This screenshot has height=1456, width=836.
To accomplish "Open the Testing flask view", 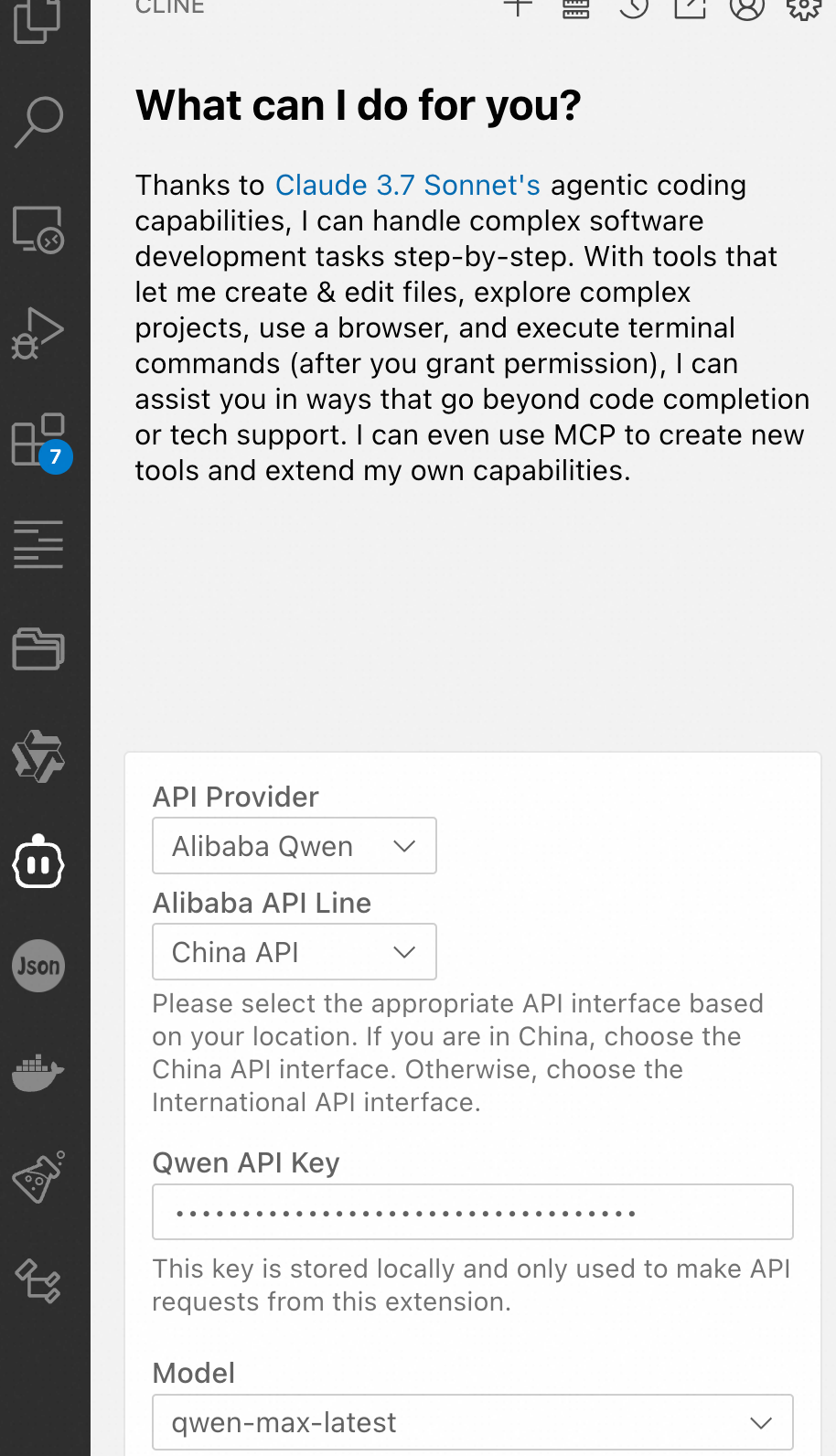I will (x=38, y=1177).
